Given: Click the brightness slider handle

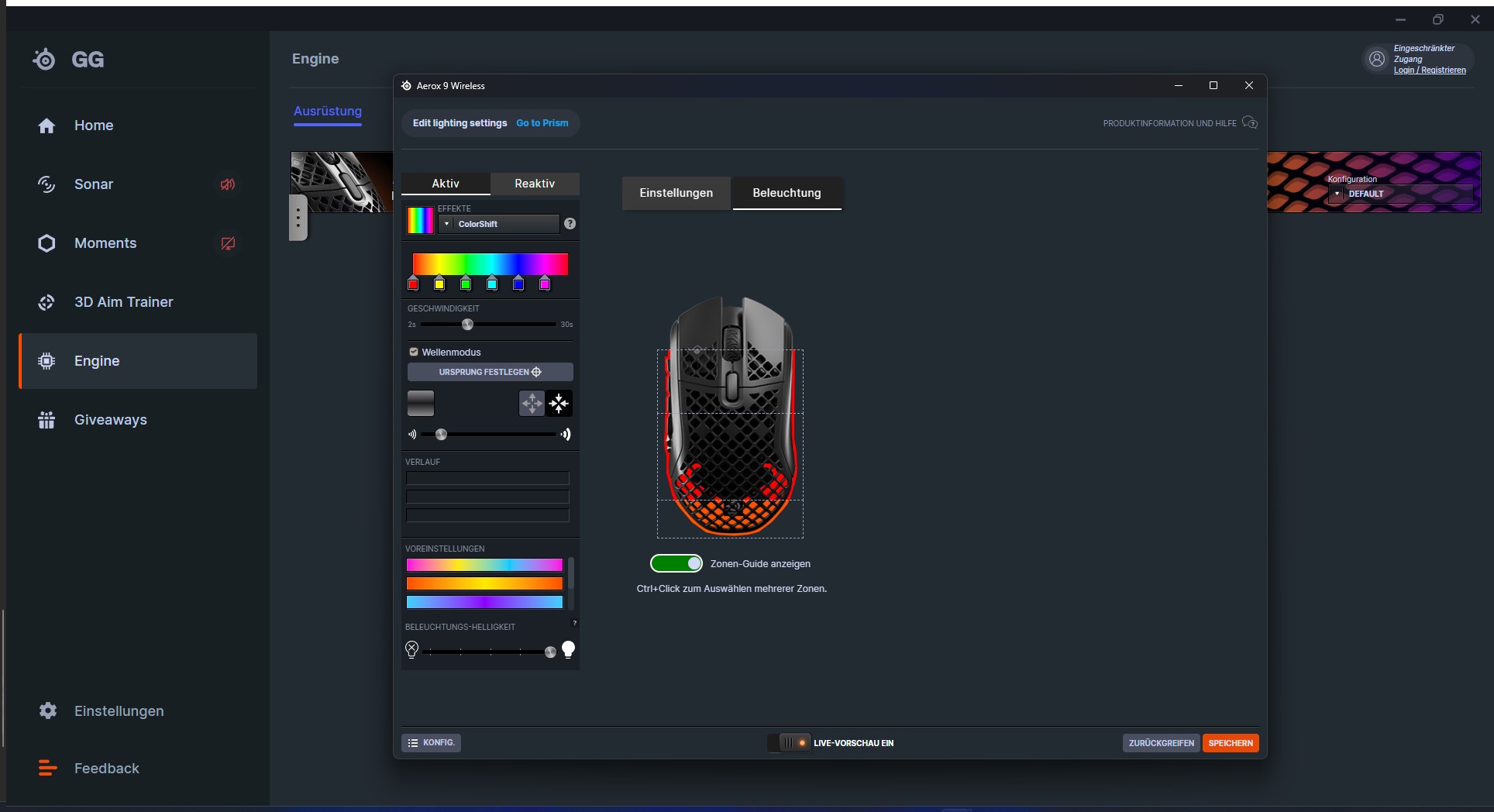Looking at the screenshot, I should [x=550, y=652].
